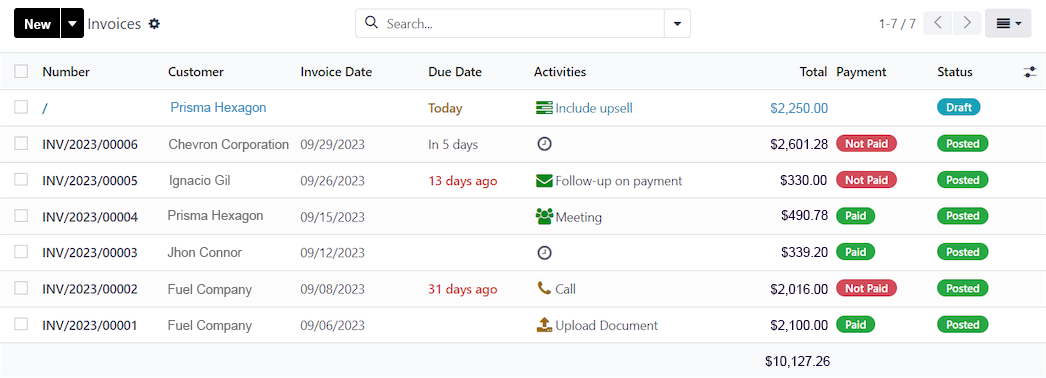Click the phone Call activity icon
Viewport: 1046px width, 378px height.
(x=544, y=288)
